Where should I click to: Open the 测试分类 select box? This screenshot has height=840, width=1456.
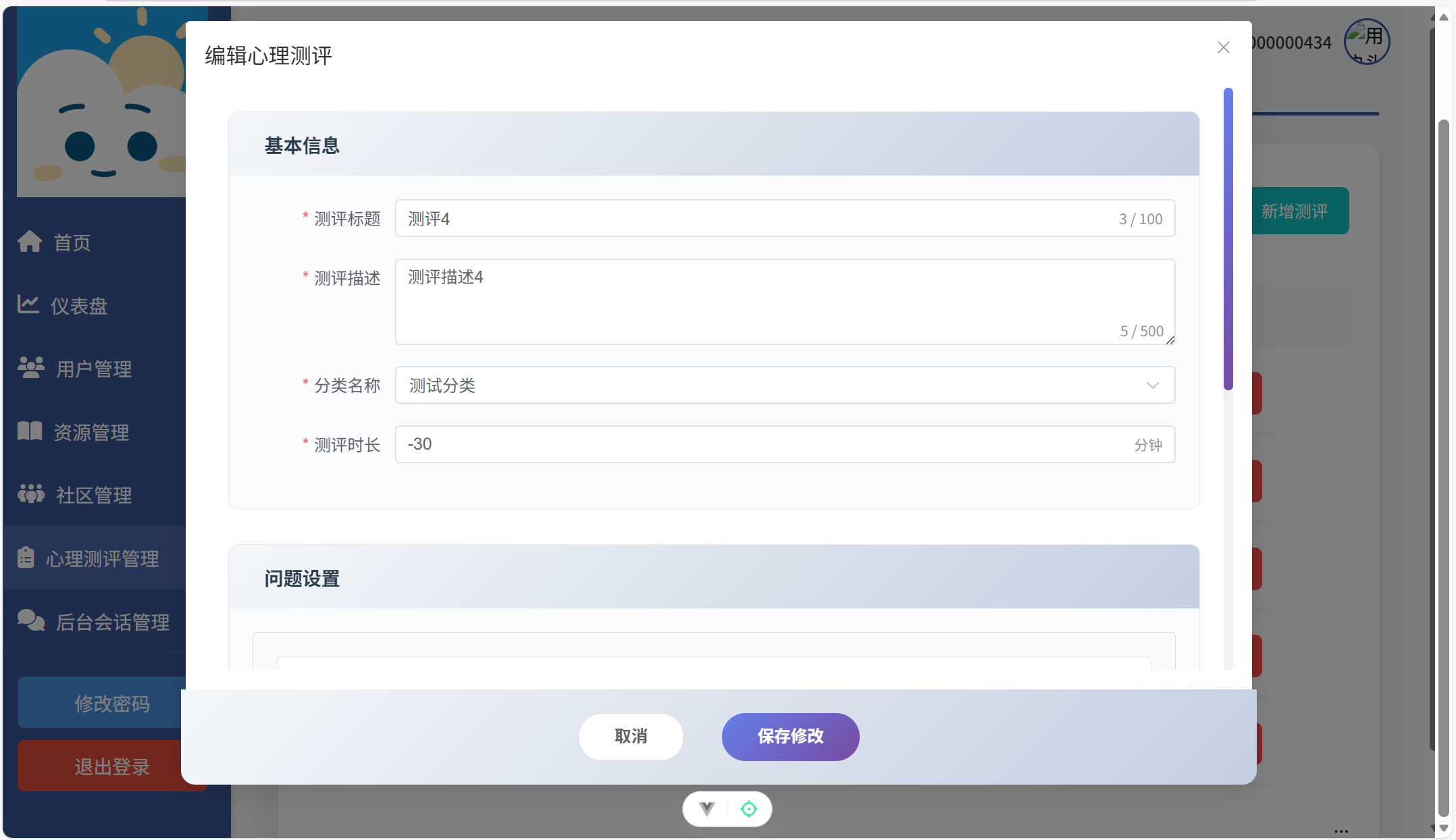tap(785, 385)
